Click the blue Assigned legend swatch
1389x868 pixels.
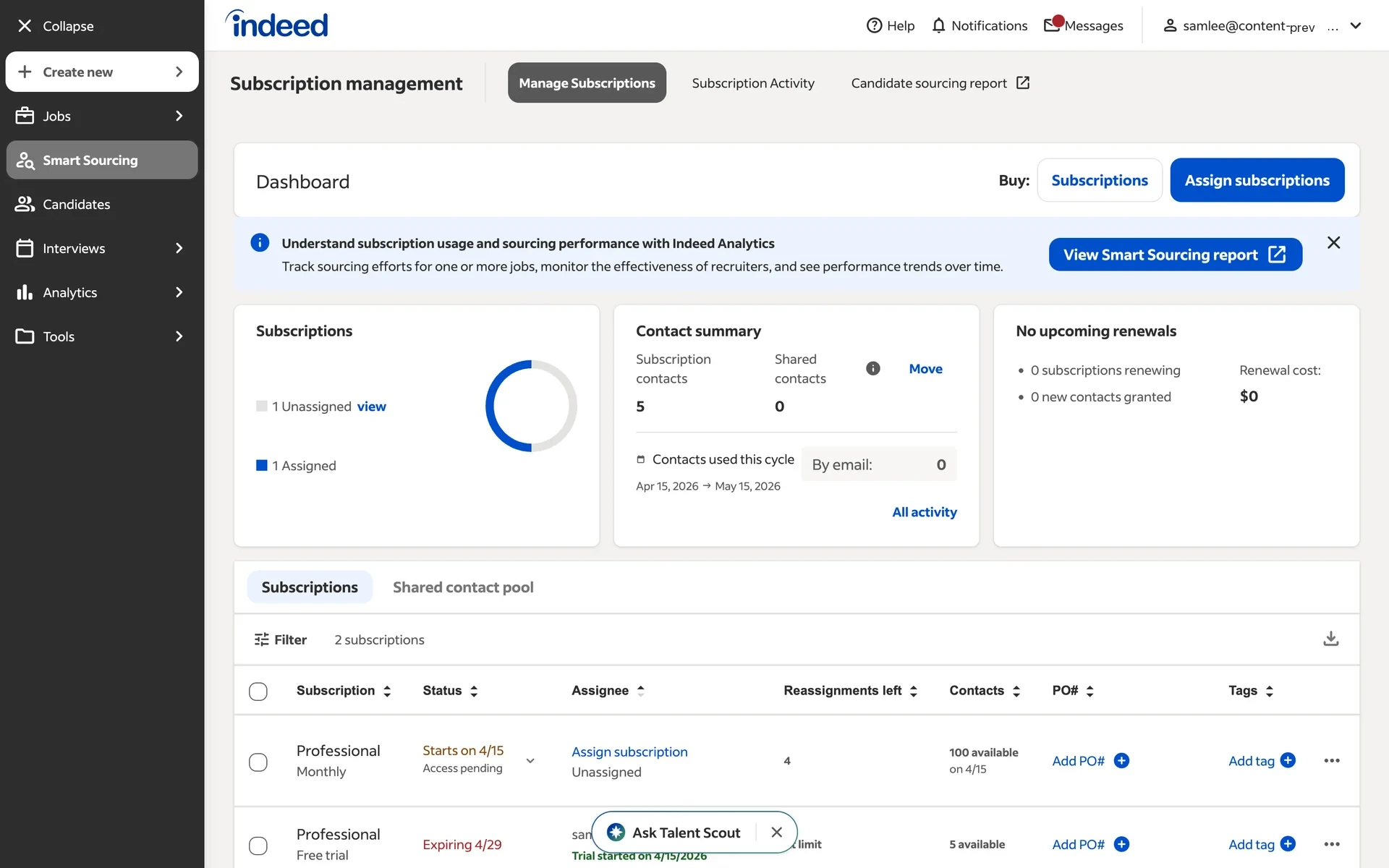pyautogui.click(x=262, y=465)
